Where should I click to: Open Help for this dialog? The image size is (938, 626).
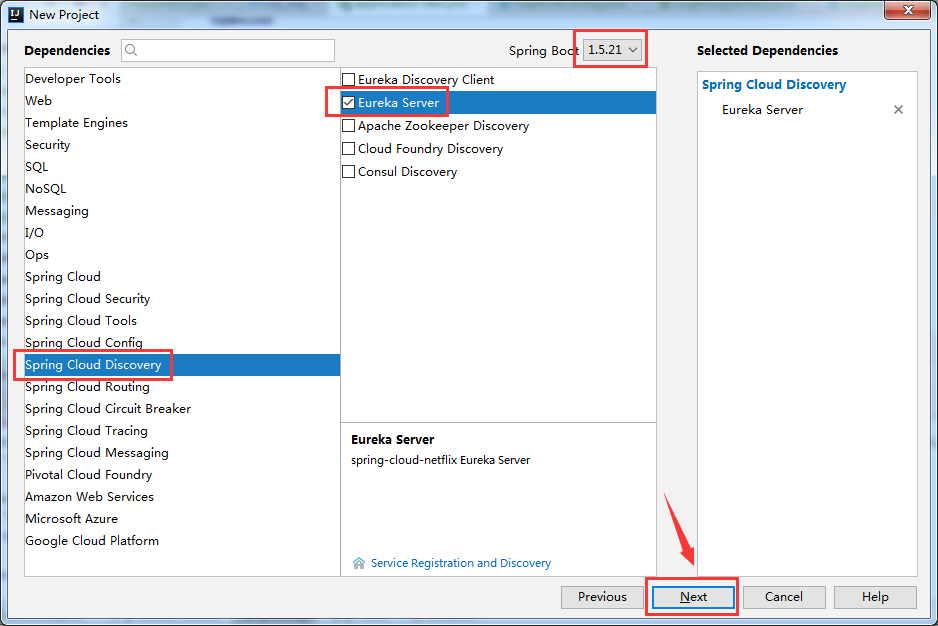875,597
